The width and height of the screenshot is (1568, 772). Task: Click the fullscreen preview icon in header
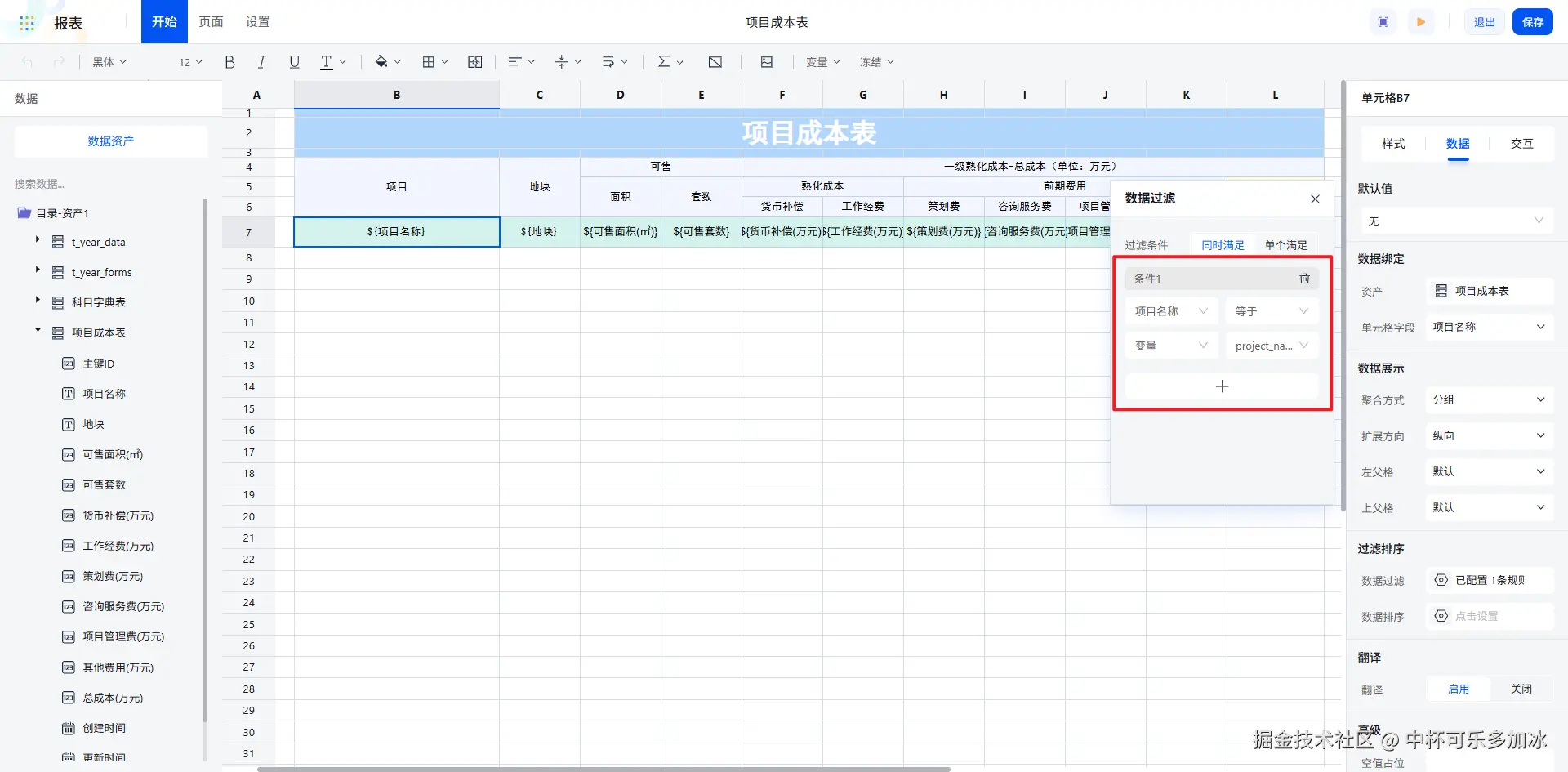(1383, 22)
